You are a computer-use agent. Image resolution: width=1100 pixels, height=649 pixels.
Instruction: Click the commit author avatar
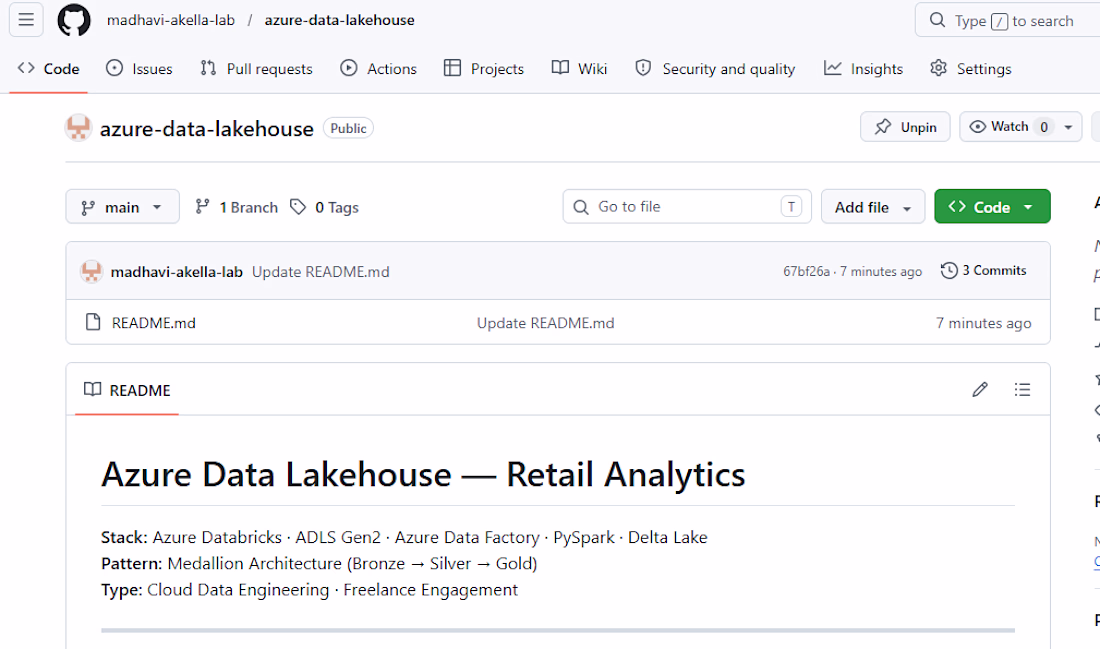click(91, 272)
